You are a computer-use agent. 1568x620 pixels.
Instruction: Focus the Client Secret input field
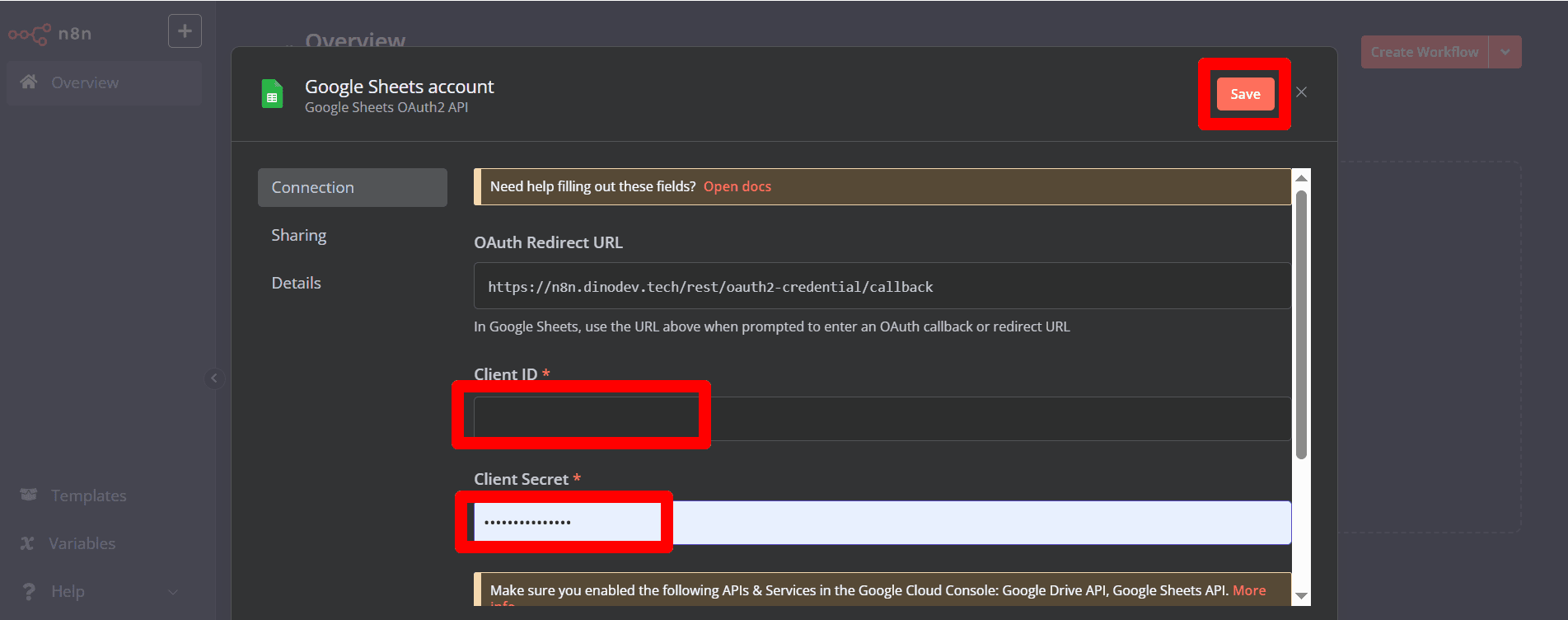click(x=882, y=523)
